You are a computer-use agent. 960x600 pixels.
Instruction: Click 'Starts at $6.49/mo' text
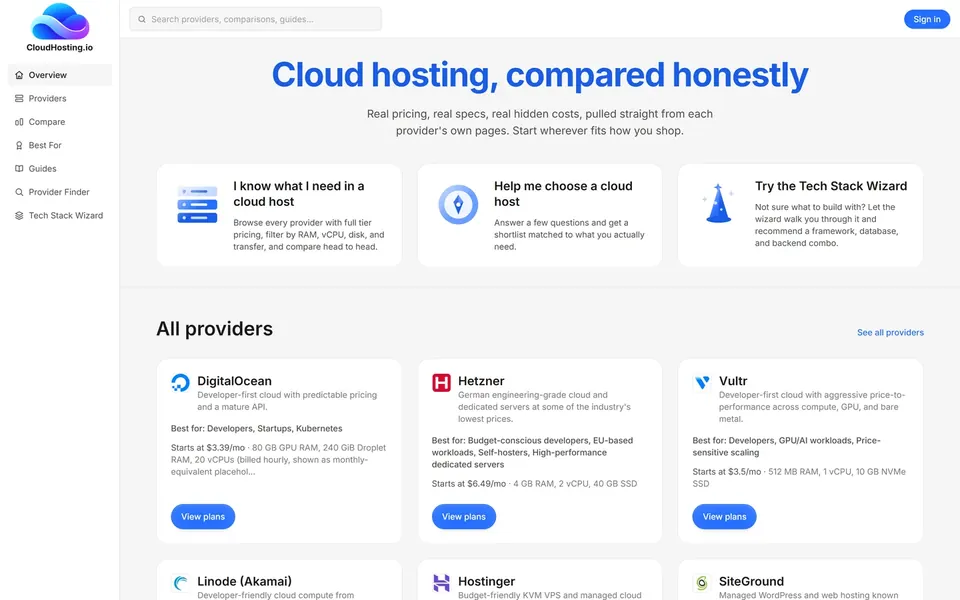[468, 484]
